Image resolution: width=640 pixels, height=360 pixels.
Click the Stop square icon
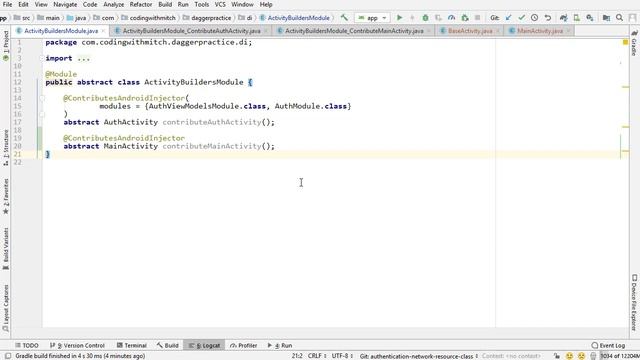tap(477, 18)
